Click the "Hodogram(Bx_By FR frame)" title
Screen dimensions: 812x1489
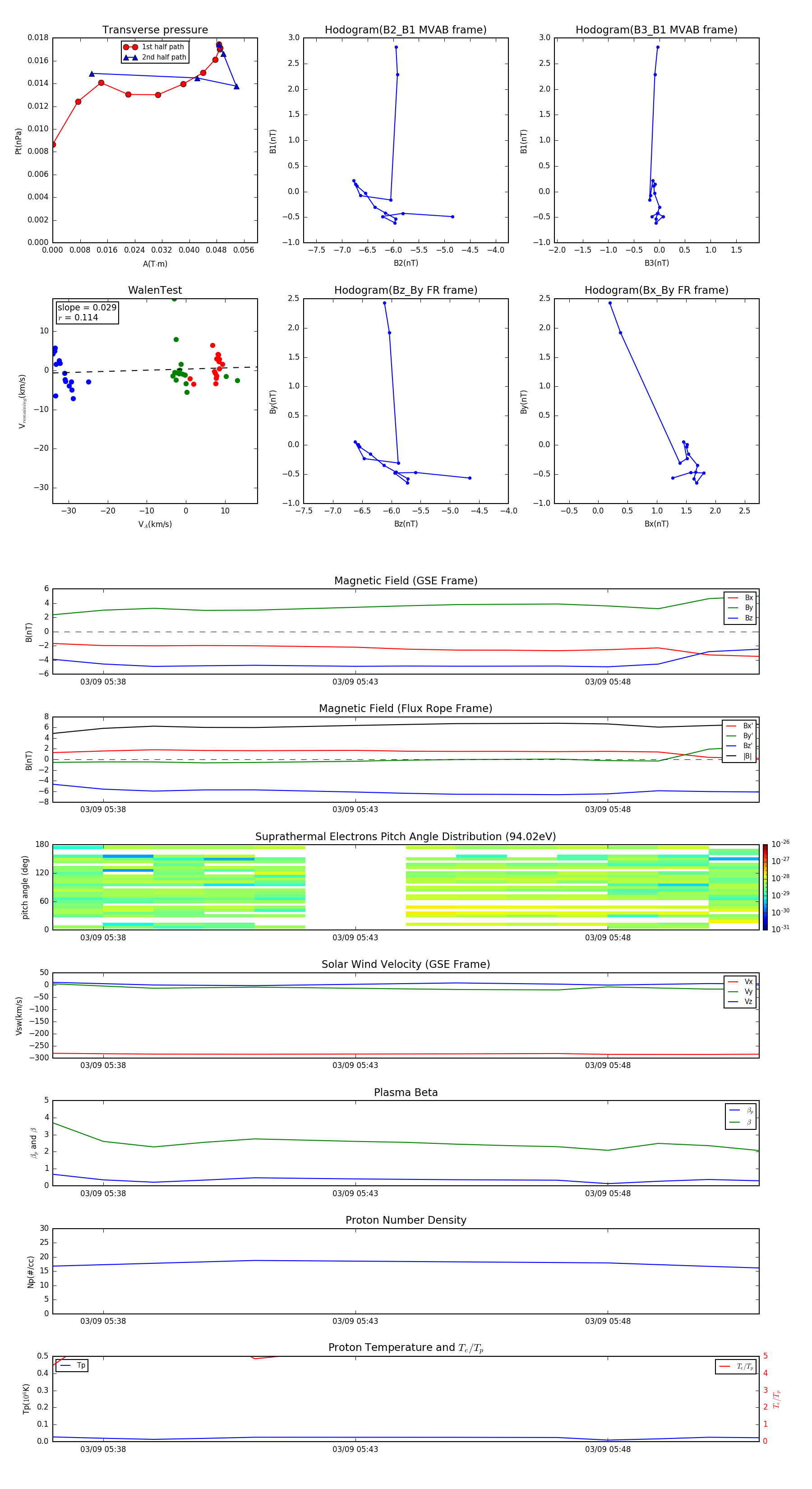point(656,290)
